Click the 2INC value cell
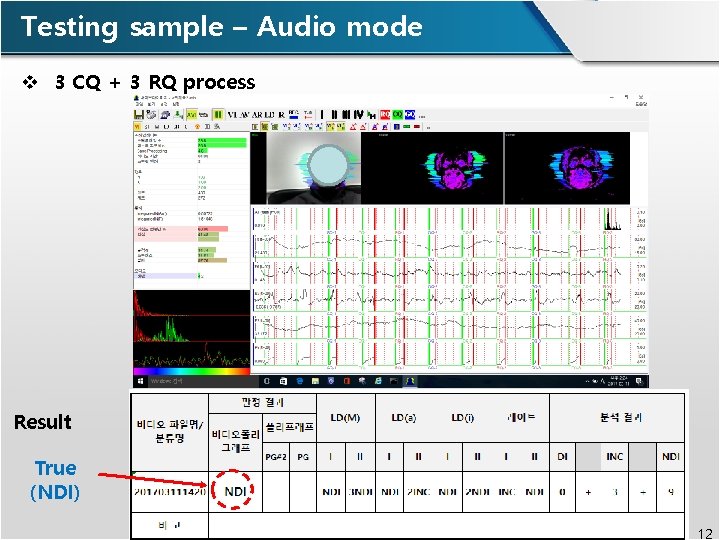 pos(418,492)
